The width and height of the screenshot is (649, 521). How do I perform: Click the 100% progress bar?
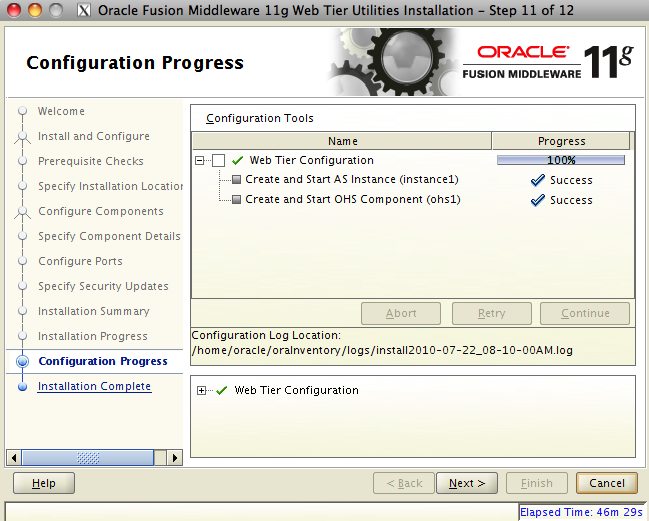(x=561, y=160)
